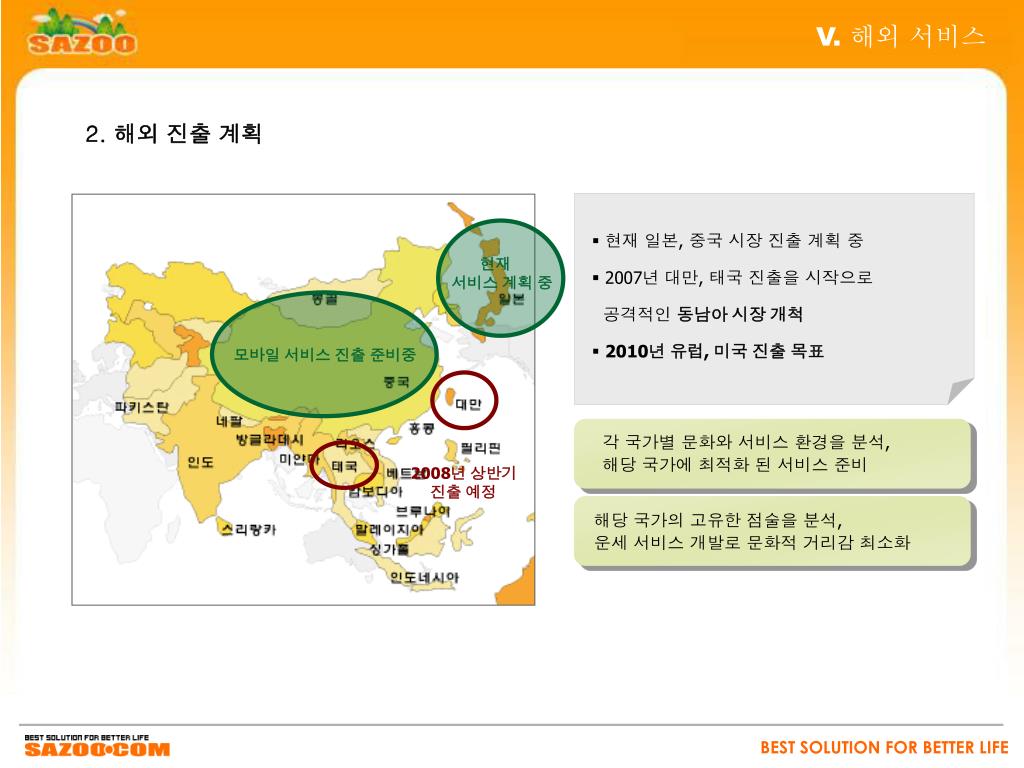Click green box '각 국가별 문화와 서비스 환경을 분석'

click(773, 453)
